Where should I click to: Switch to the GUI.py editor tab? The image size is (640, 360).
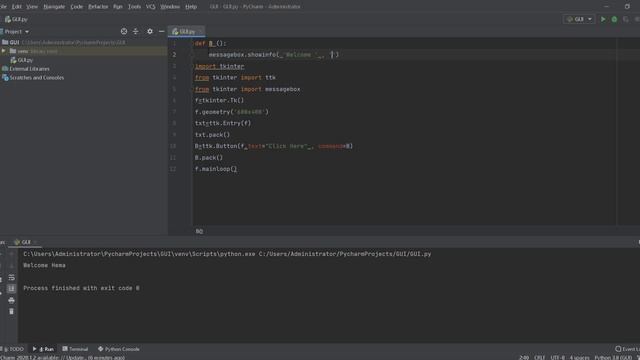click(187, 31)
